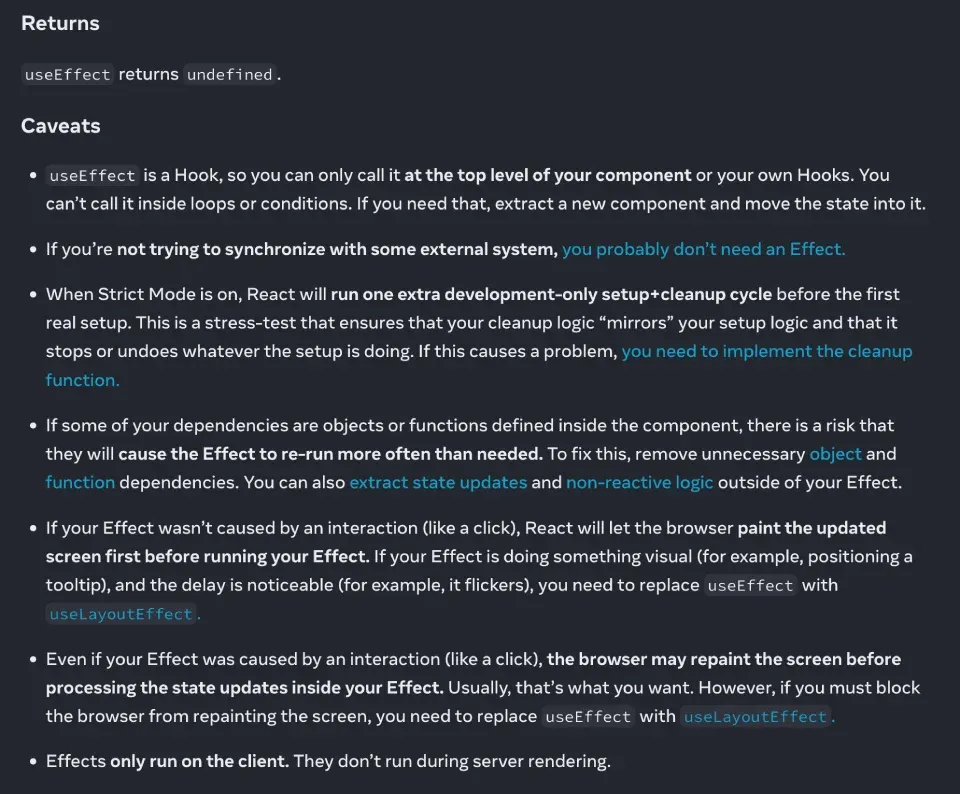Click the "Returns" section heading

click(x=60, y=23)
